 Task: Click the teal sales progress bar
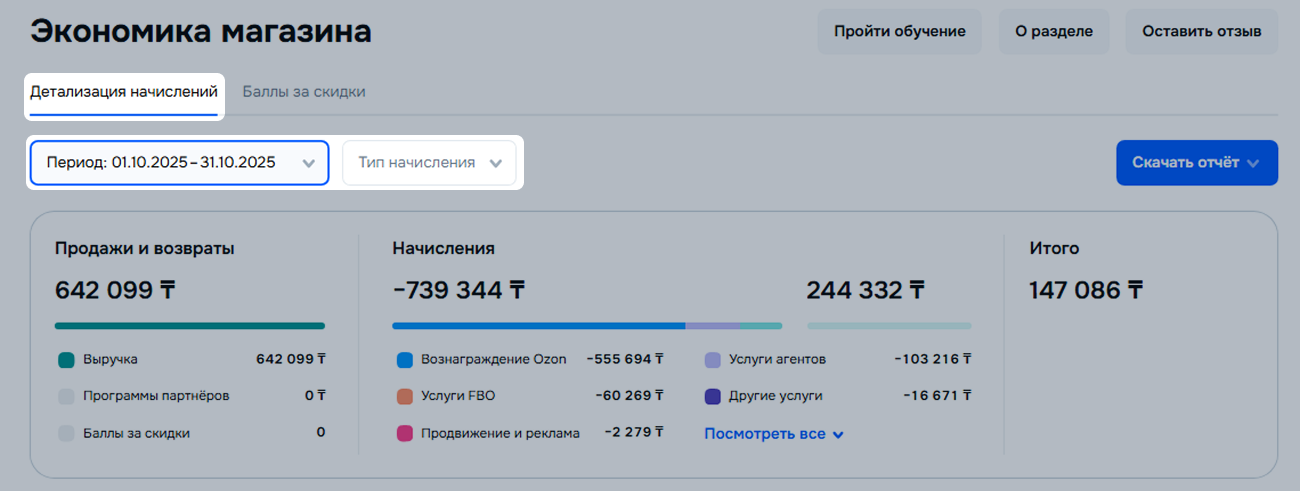[x=190, y=325]
